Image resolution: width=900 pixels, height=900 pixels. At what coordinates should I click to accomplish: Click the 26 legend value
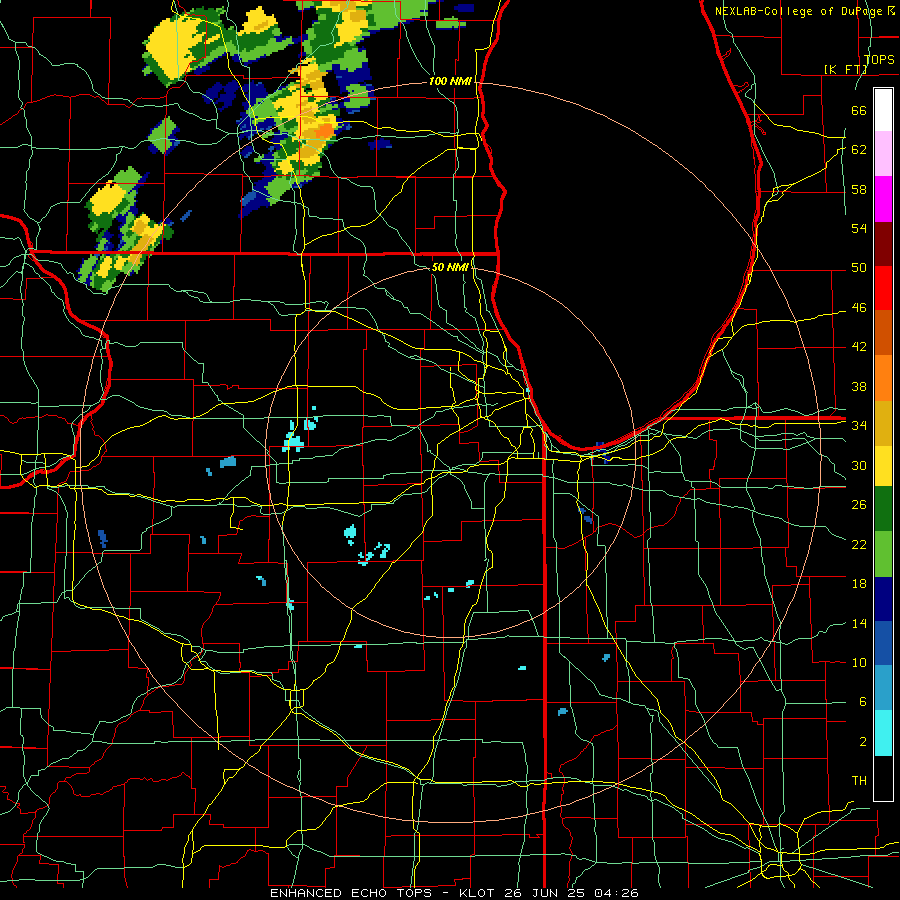click(x=859, y=505)
